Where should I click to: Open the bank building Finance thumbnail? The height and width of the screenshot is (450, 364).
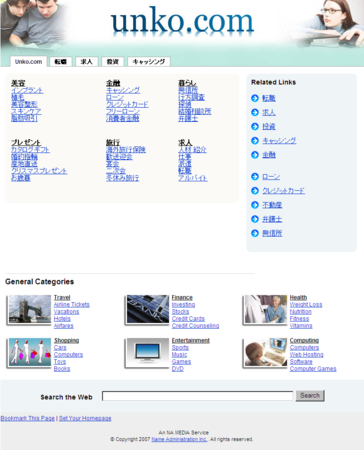pos(148,310)
